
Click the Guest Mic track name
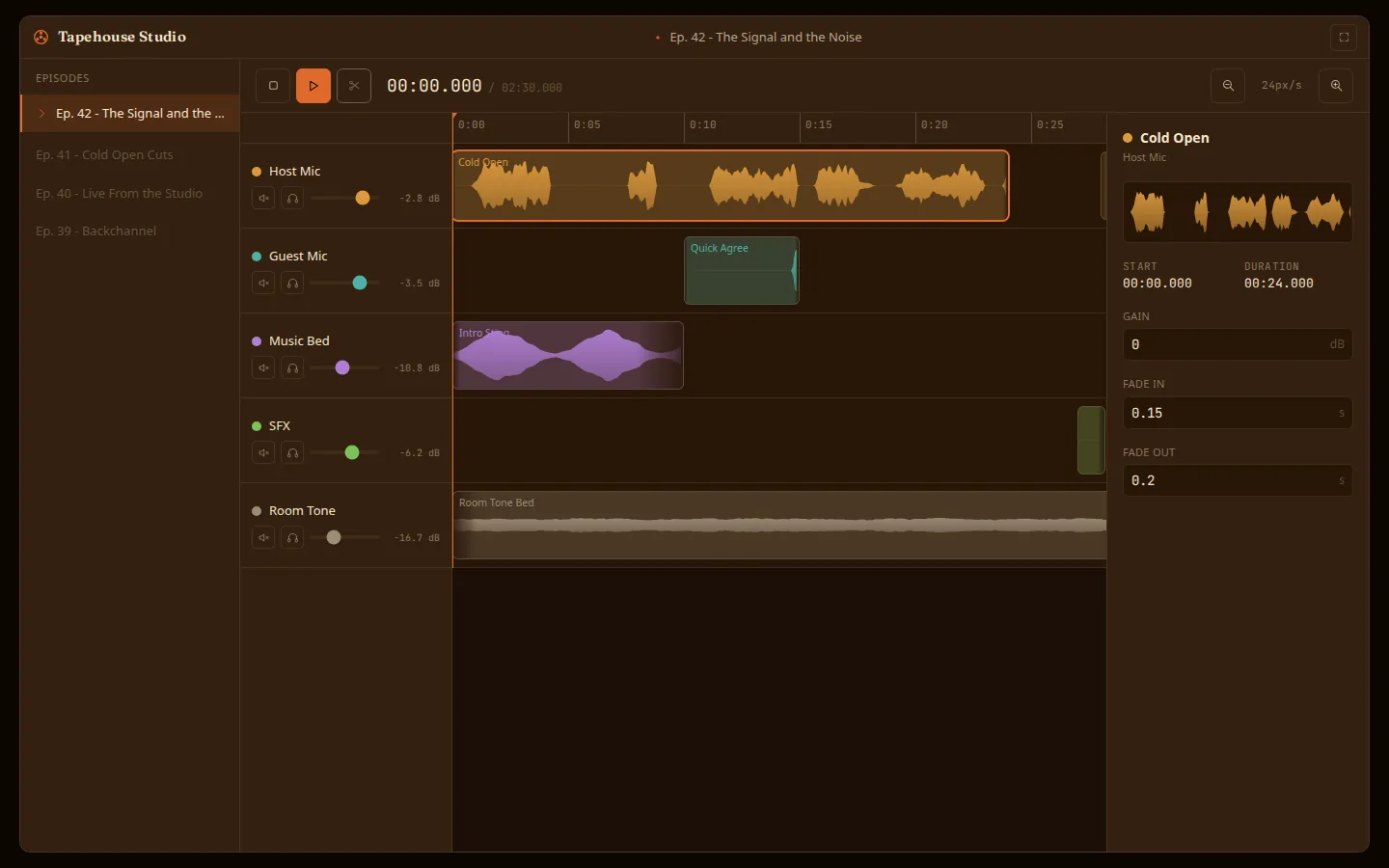298,256
